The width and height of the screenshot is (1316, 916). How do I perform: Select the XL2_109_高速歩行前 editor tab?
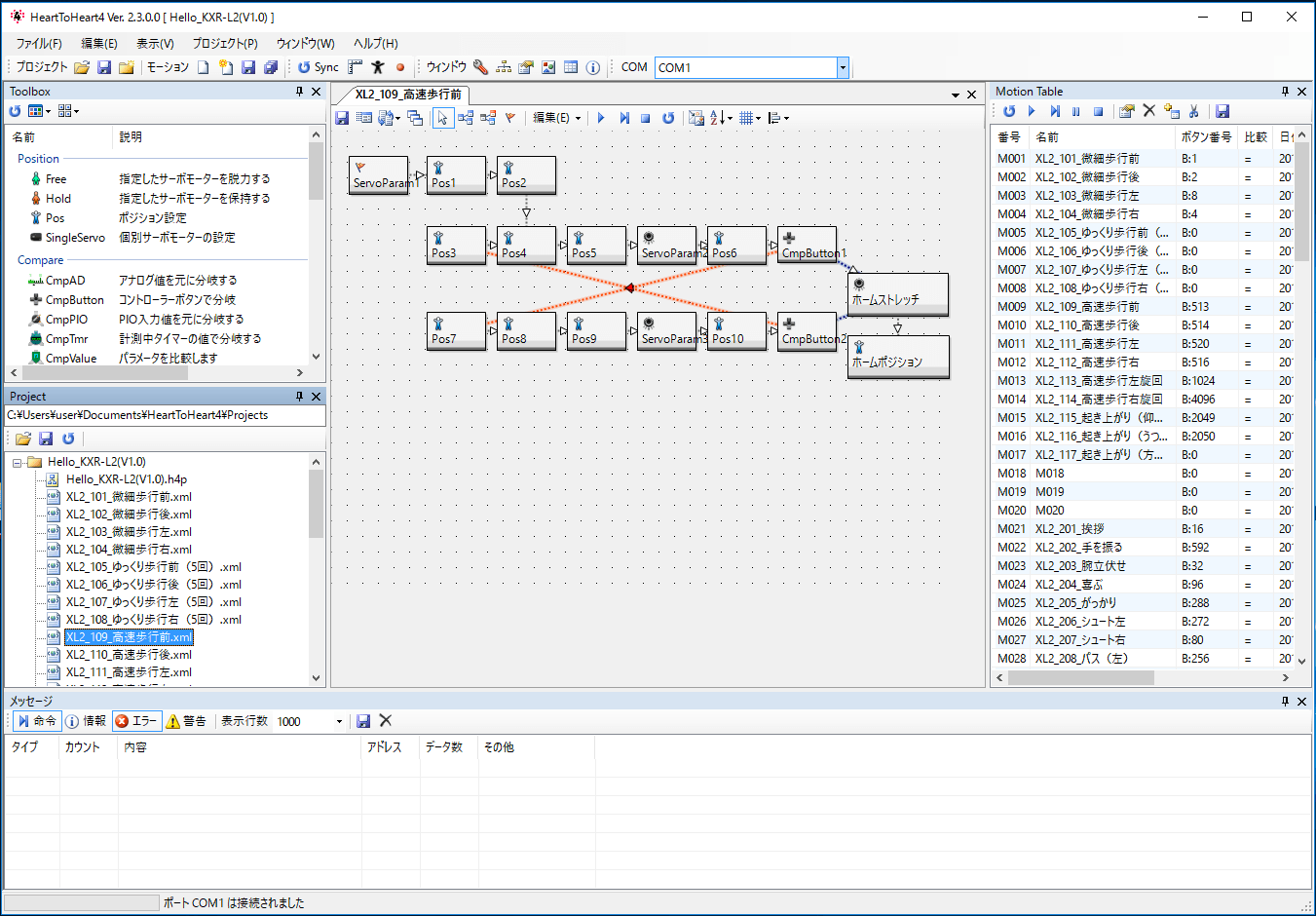coord(407,95)
